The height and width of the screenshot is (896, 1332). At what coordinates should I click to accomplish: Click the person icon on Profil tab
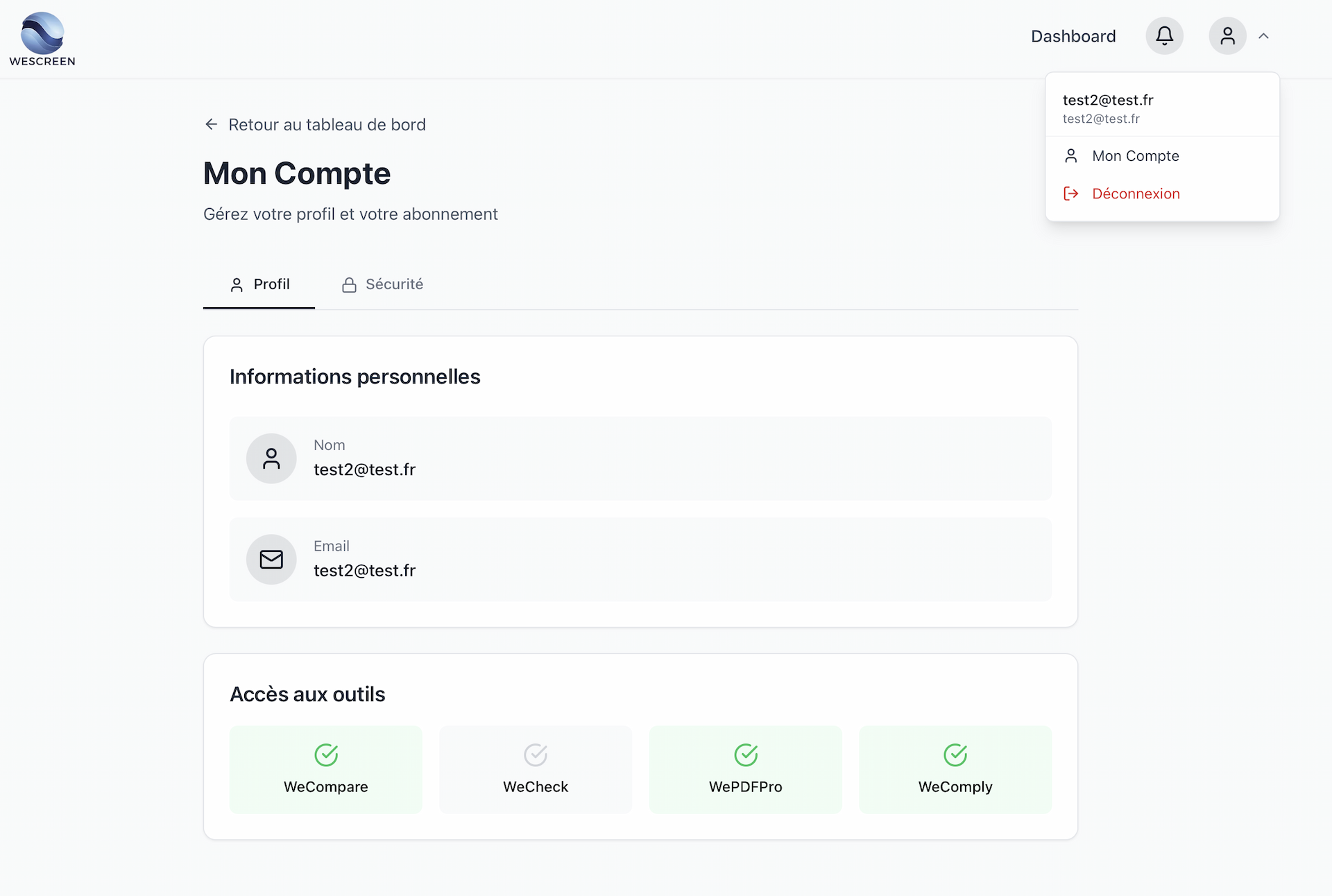(237, 285)
